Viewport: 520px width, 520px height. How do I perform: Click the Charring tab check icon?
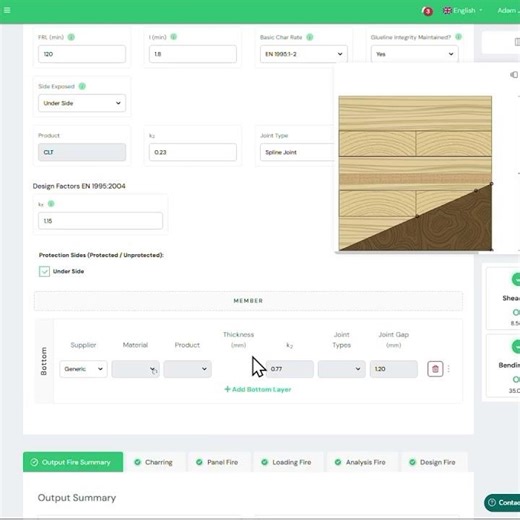pos(137,462)
